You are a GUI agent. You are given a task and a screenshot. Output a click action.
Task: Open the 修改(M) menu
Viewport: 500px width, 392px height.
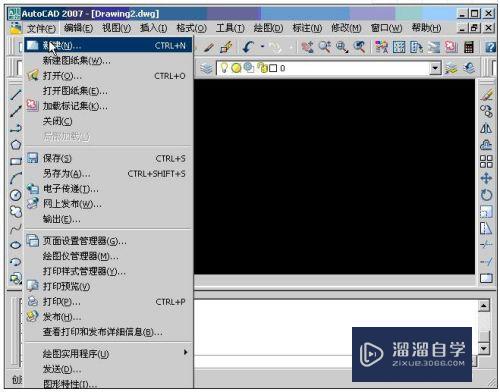click(346, 28)
